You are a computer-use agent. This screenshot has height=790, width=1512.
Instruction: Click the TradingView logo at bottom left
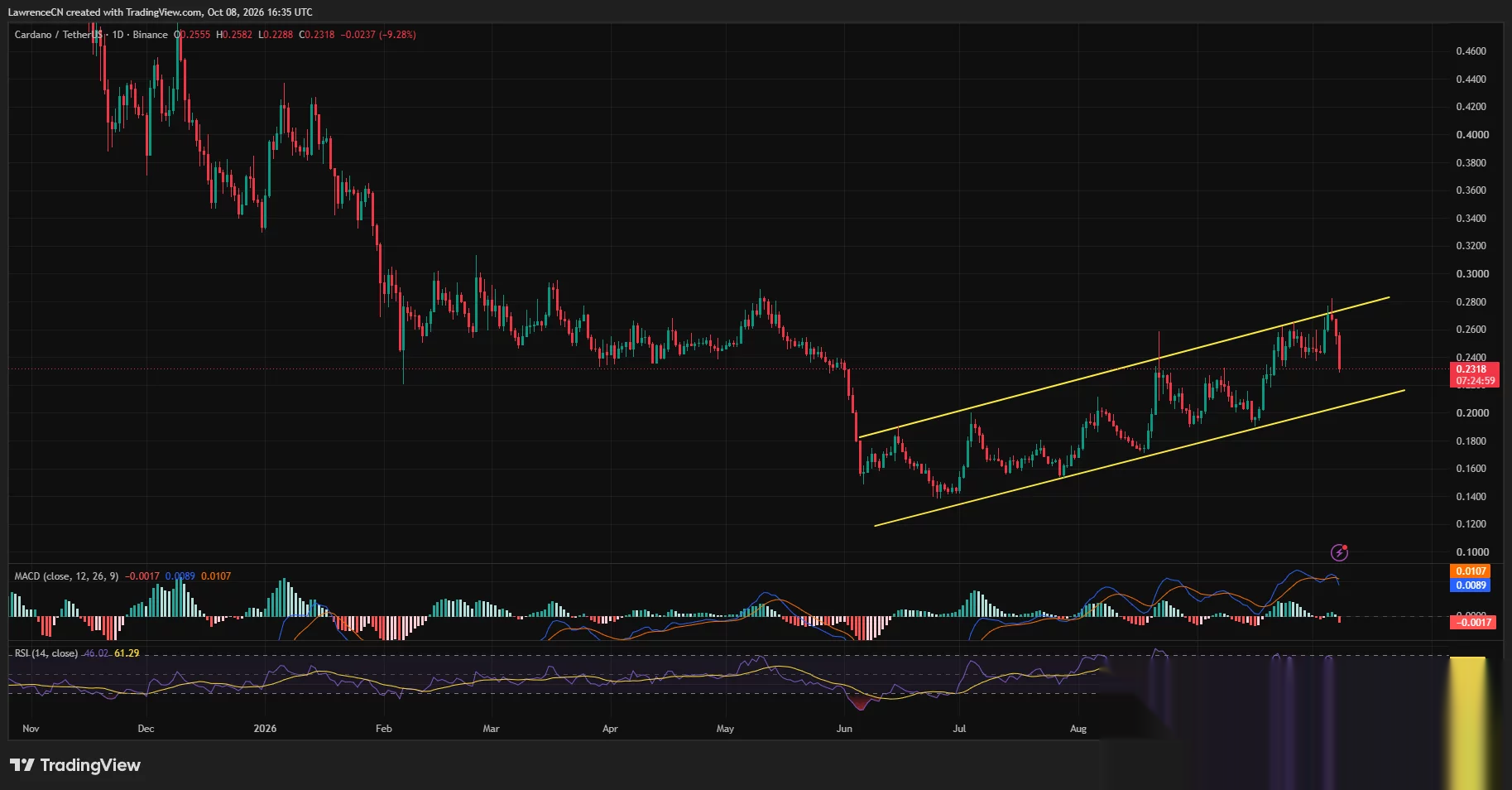75,765
